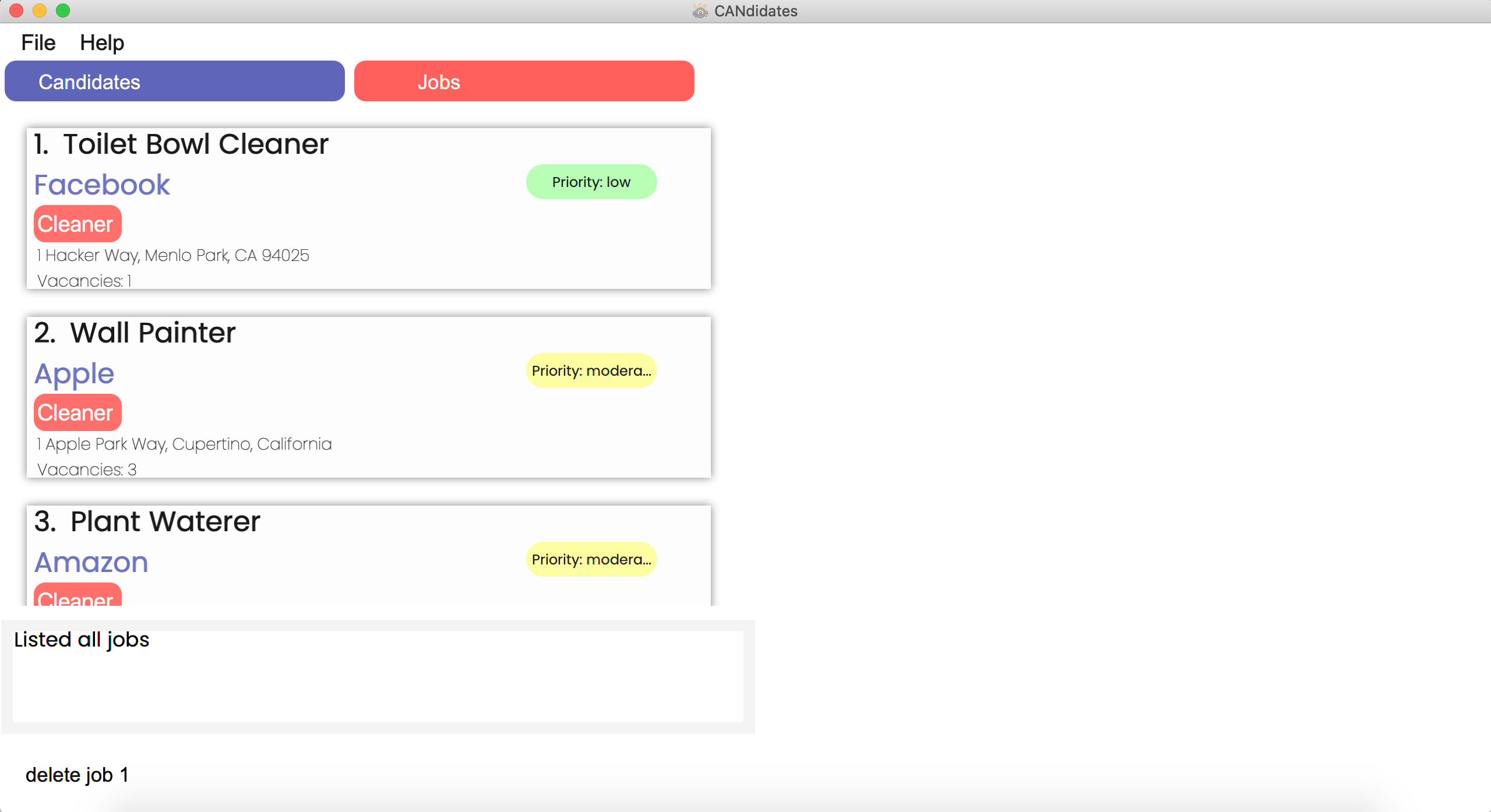Click the Cleaner tag on job 2

click(76, 412)
